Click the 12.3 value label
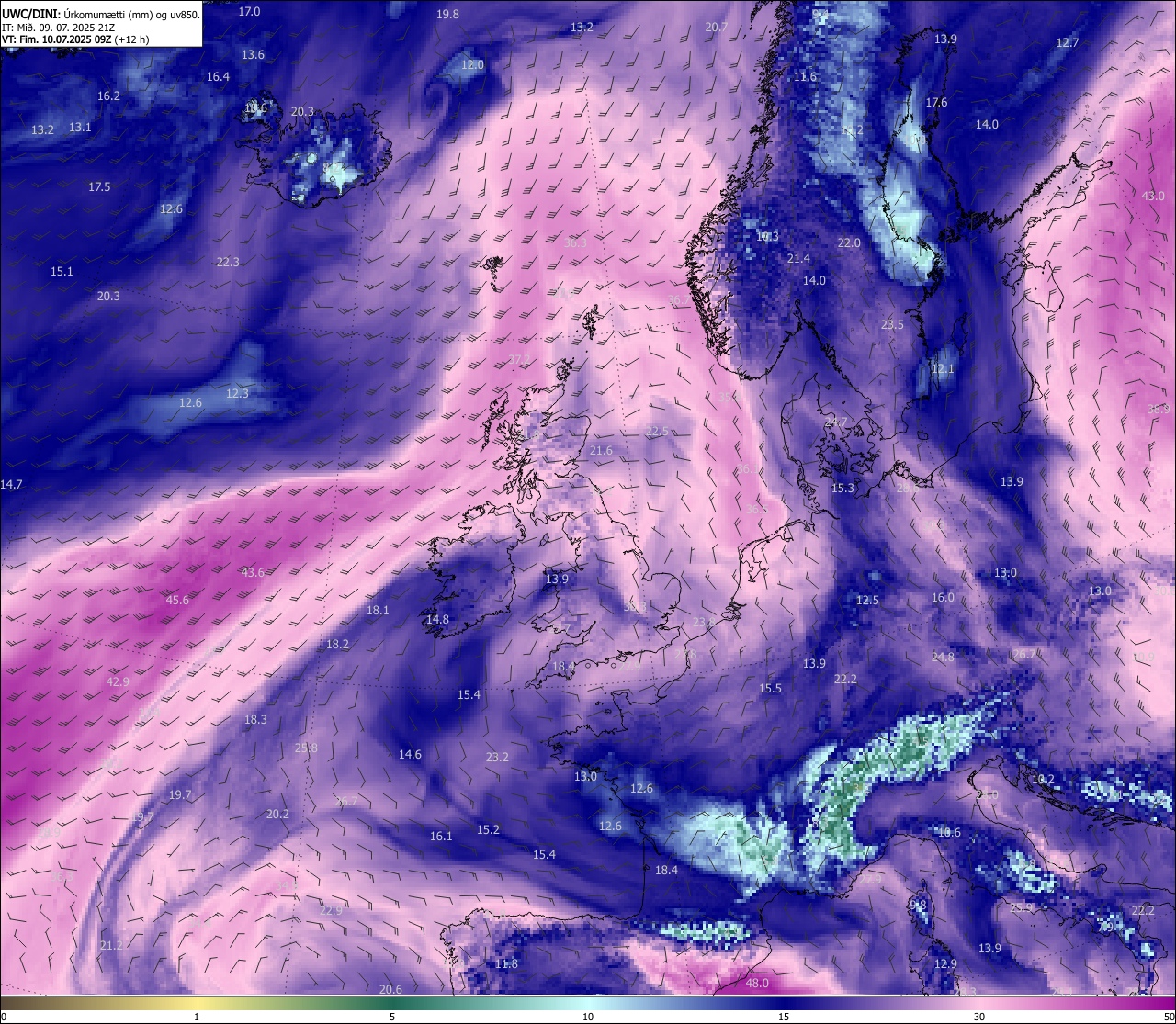The height and width of the screenshot is (1024, 1176). 237,394
